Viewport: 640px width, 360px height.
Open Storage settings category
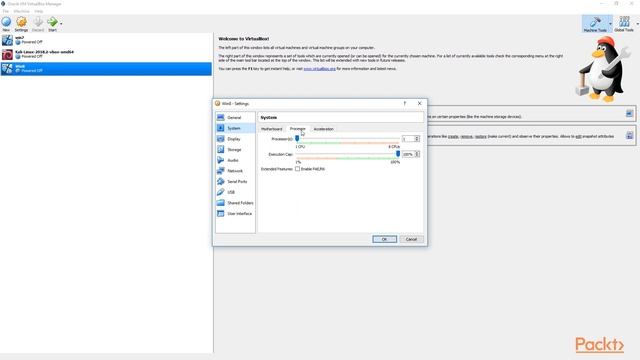(236, 149)
